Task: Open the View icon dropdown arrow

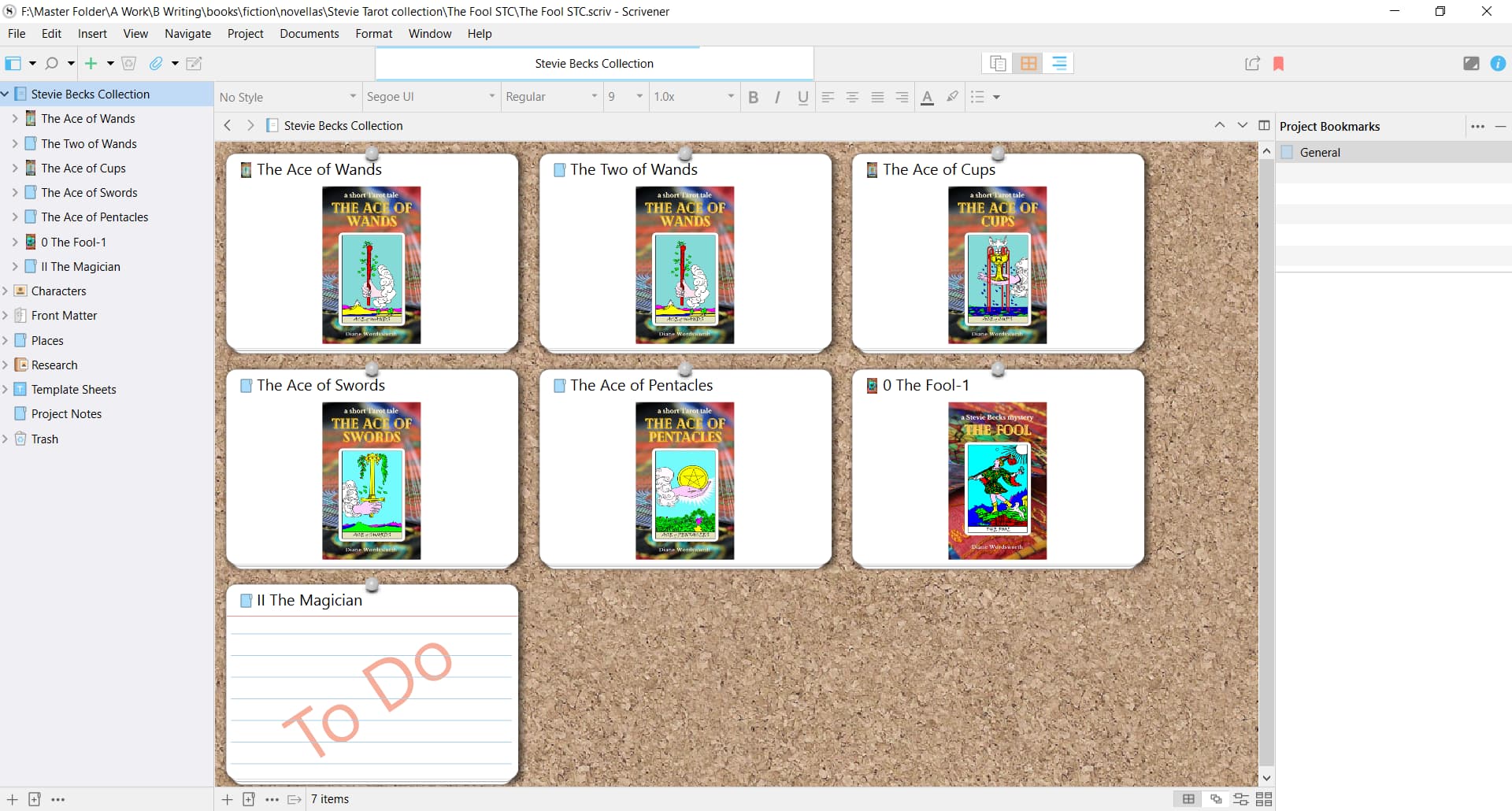Action: click(32, 64)
